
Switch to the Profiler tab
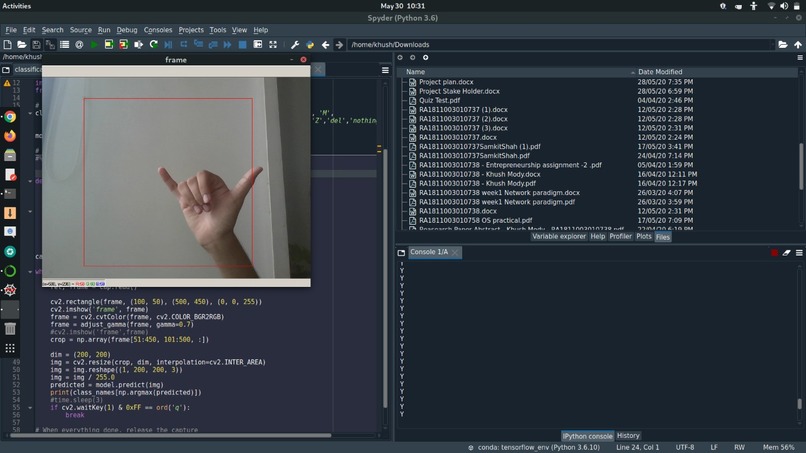coord(620,237)
